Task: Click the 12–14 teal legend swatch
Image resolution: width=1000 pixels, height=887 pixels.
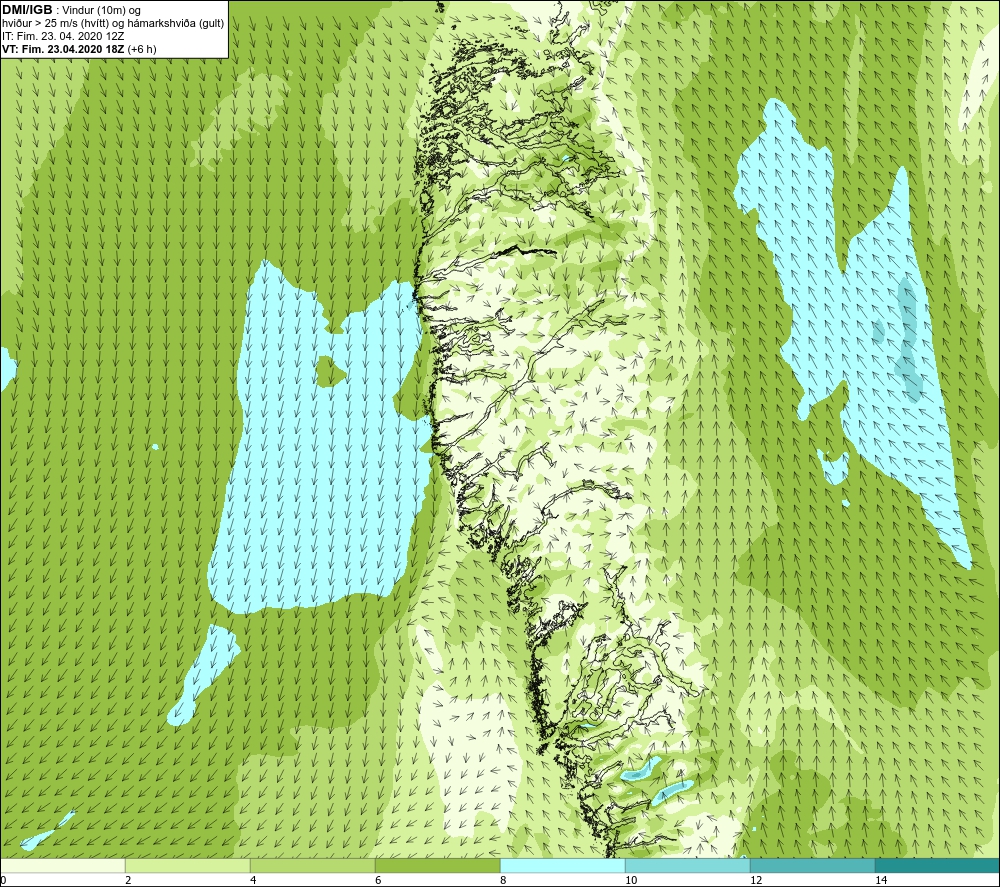Action: pos(812,865)
